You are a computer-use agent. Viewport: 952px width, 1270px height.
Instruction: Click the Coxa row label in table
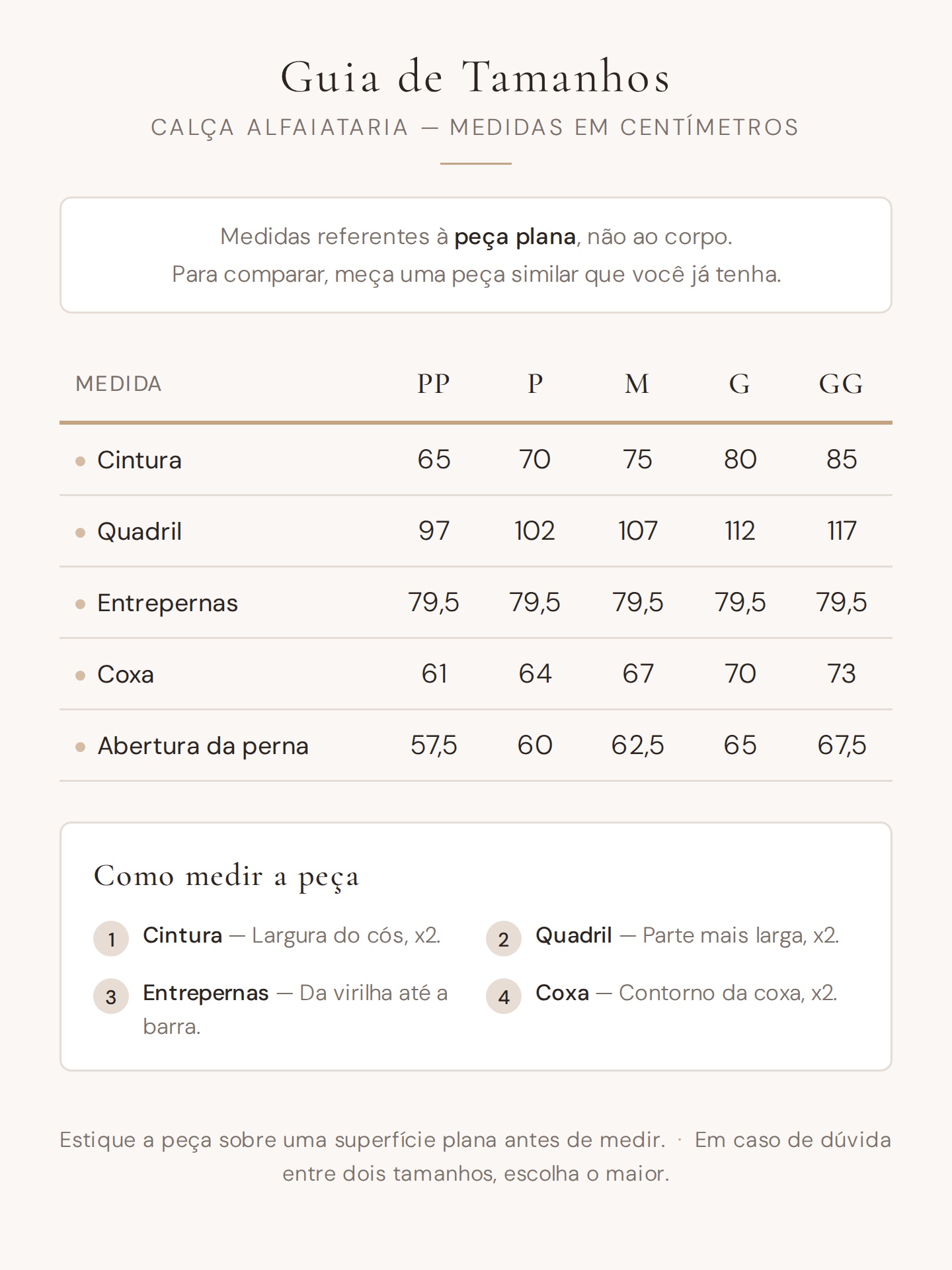coord(126,675)
